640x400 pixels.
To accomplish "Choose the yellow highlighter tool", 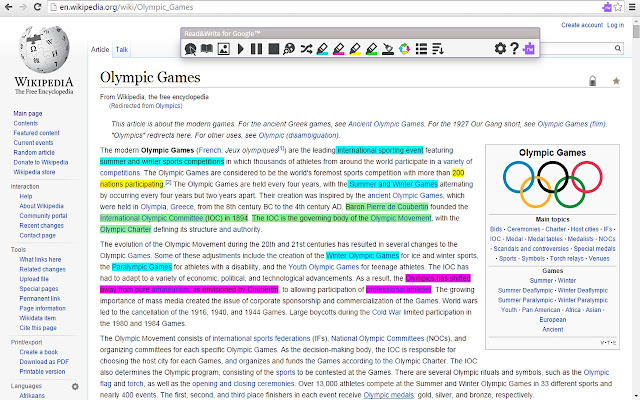I will [355, 49].
